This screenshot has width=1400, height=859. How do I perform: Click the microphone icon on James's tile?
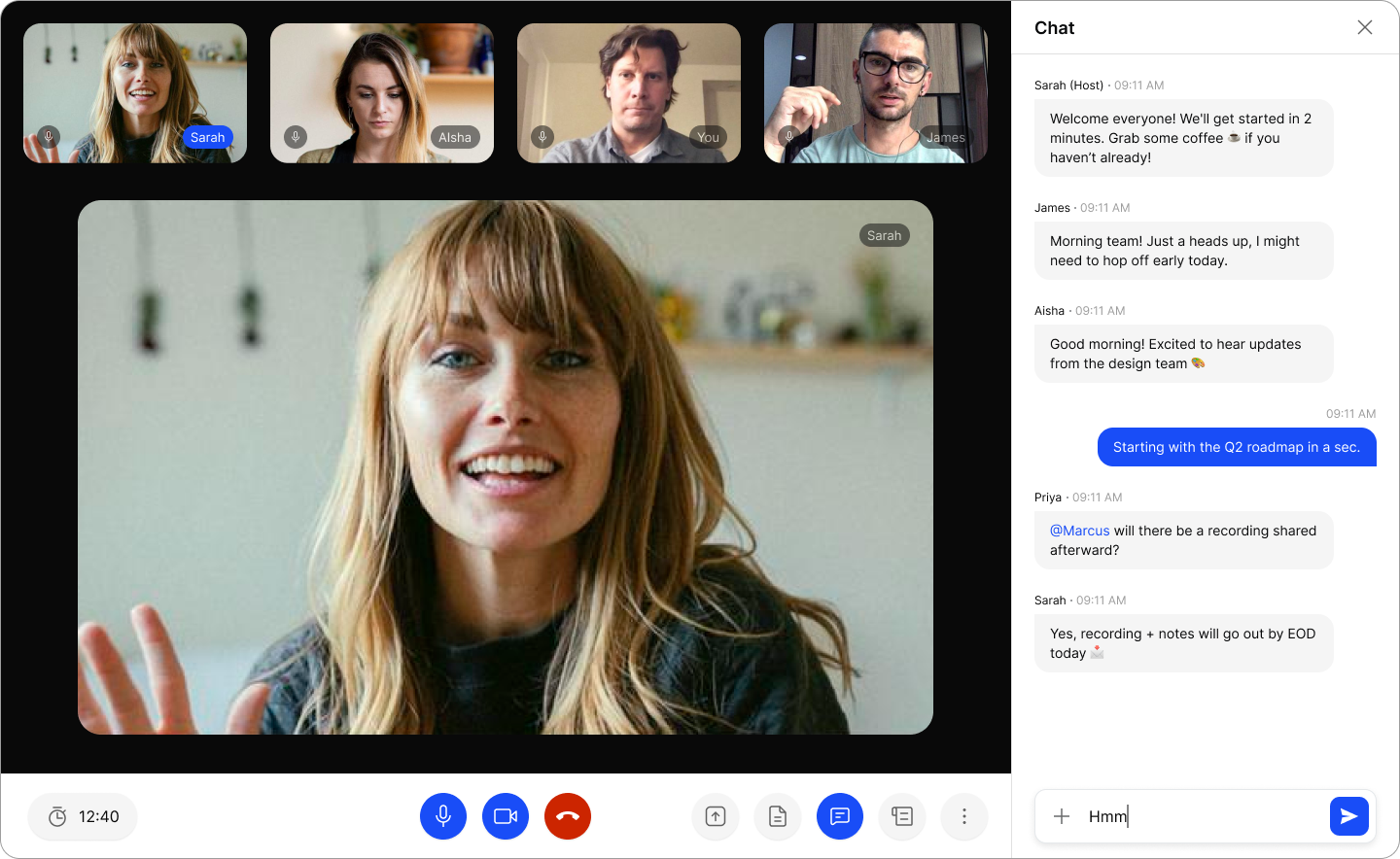click(788, 137)
